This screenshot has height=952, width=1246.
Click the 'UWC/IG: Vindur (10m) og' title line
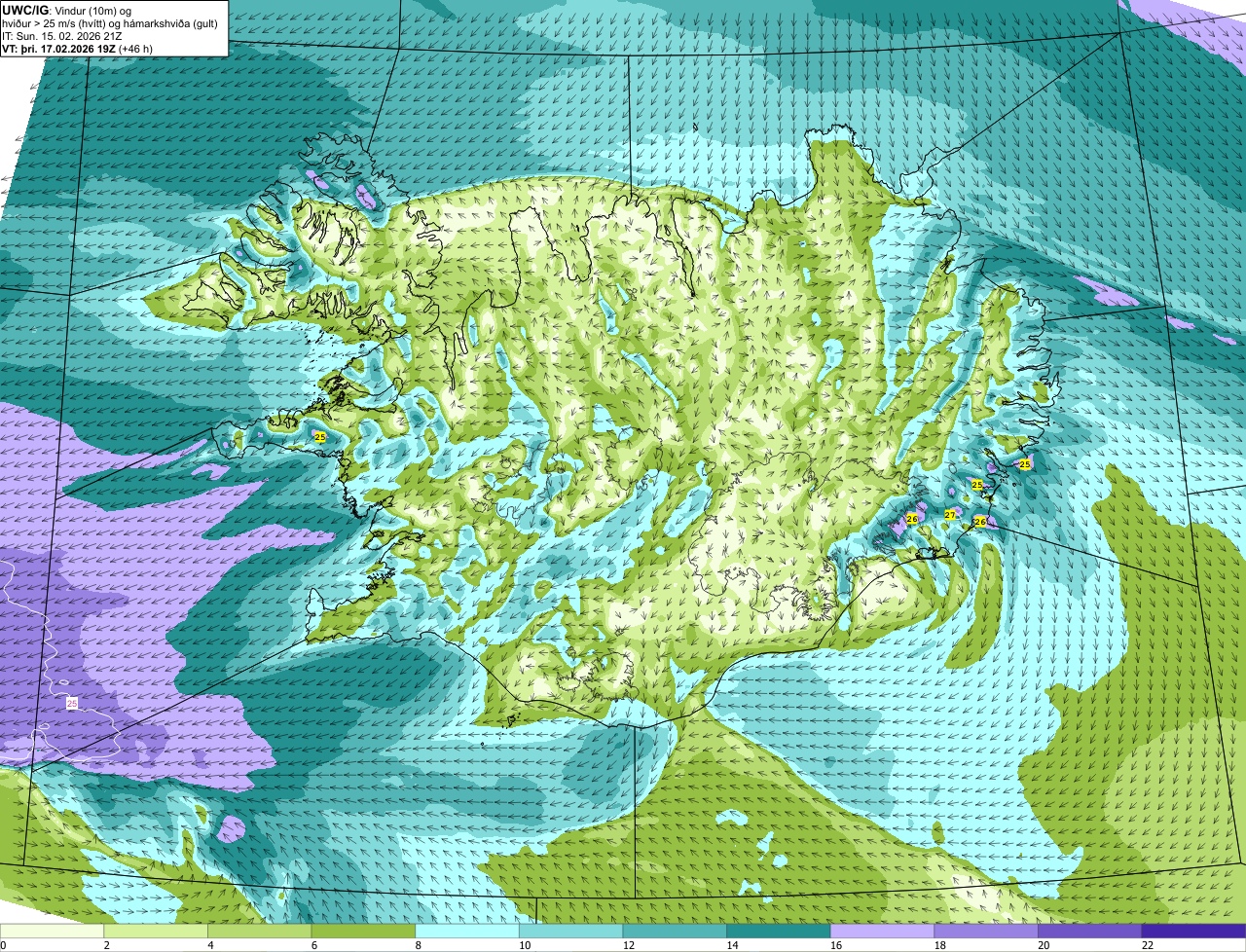click(67, 10)
